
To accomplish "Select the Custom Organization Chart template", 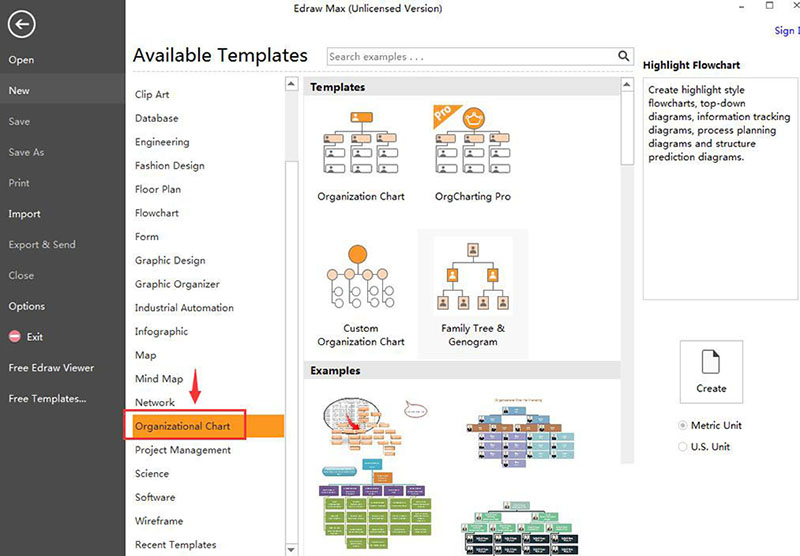I will 361,296.
